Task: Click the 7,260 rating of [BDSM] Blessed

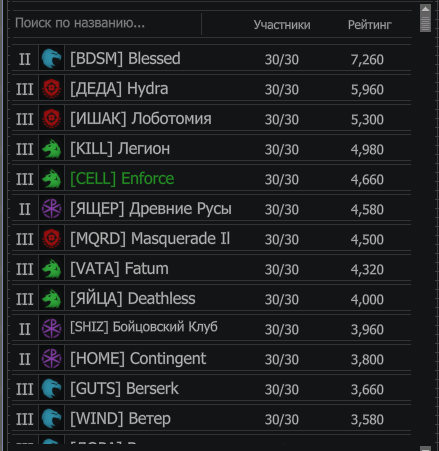Action: [x=367, y=59]
